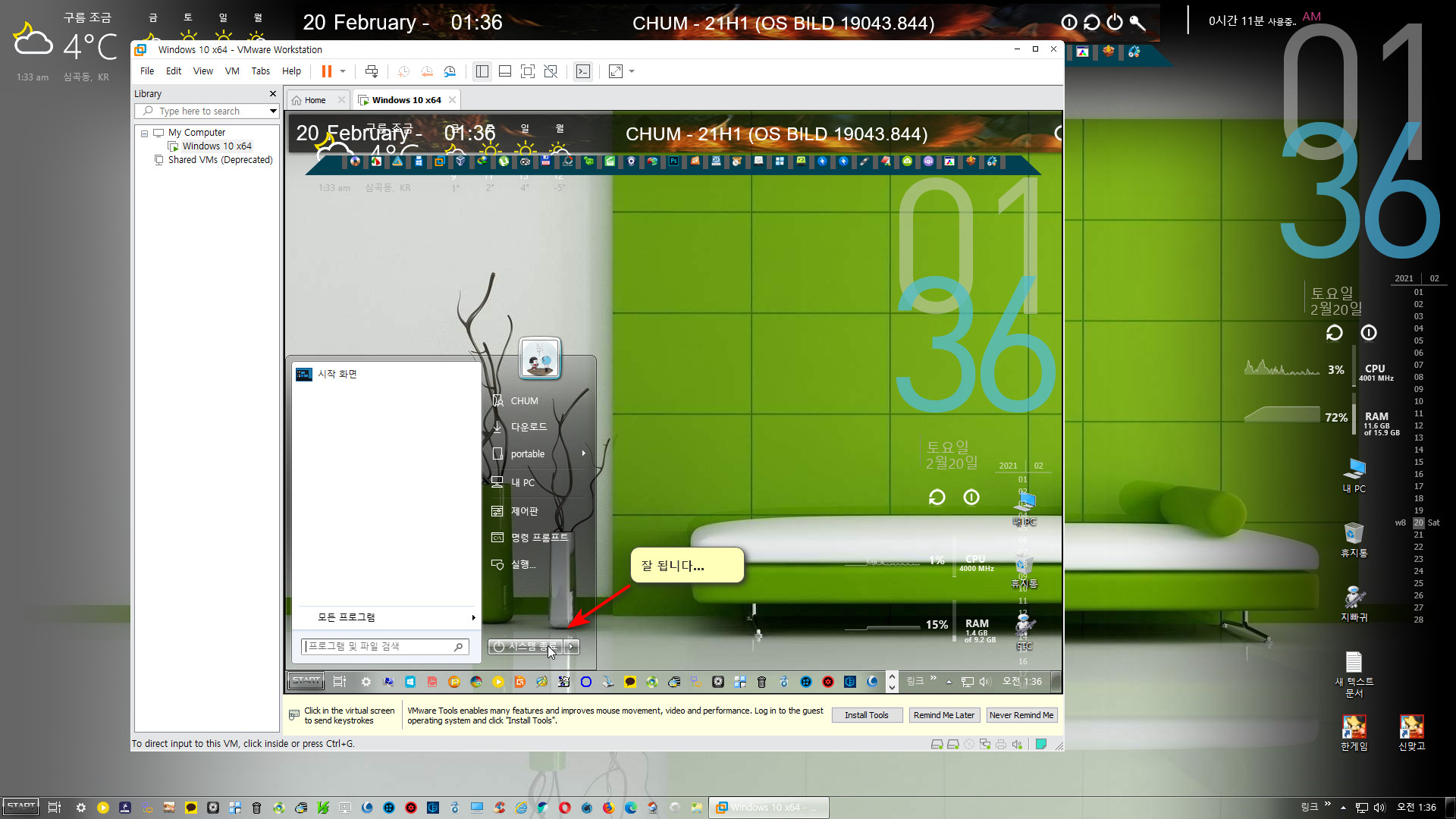Click the guest tray volume icon
Image resolution: width=1456 pixels, height=819 pixels.
(x=985, y=682)
